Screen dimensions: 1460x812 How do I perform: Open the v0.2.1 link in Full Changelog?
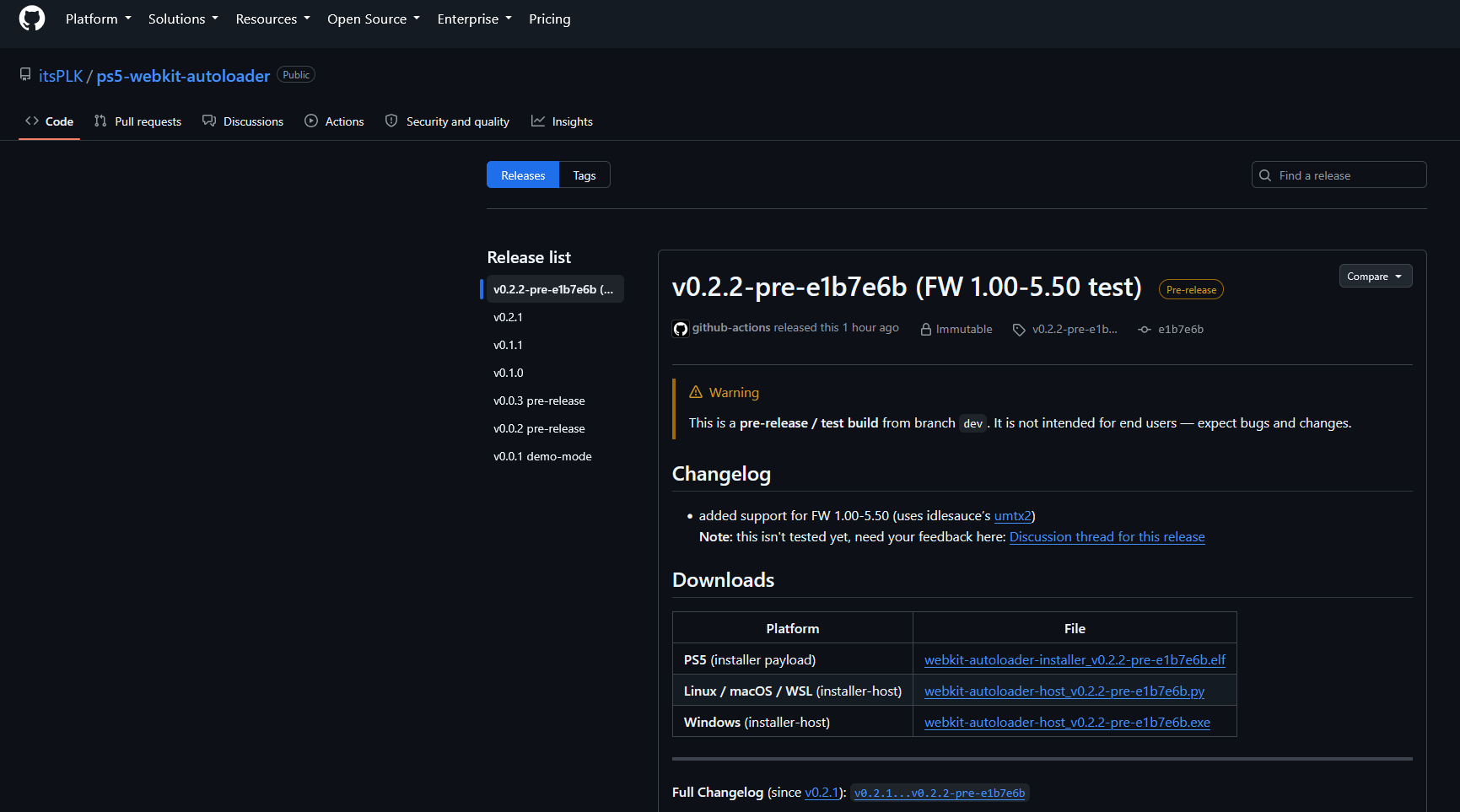(x=822, y=793)
